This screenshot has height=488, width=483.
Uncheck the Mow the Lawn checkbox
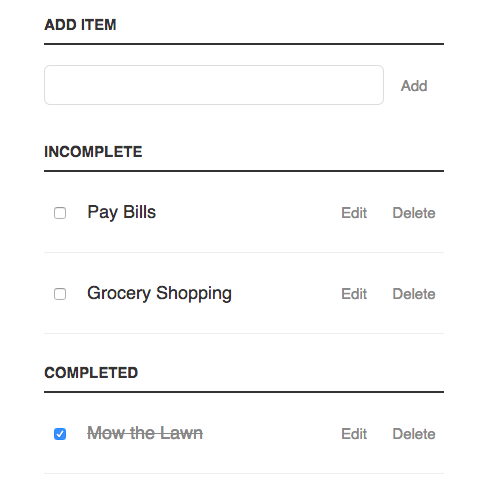(x=60, y=434)
